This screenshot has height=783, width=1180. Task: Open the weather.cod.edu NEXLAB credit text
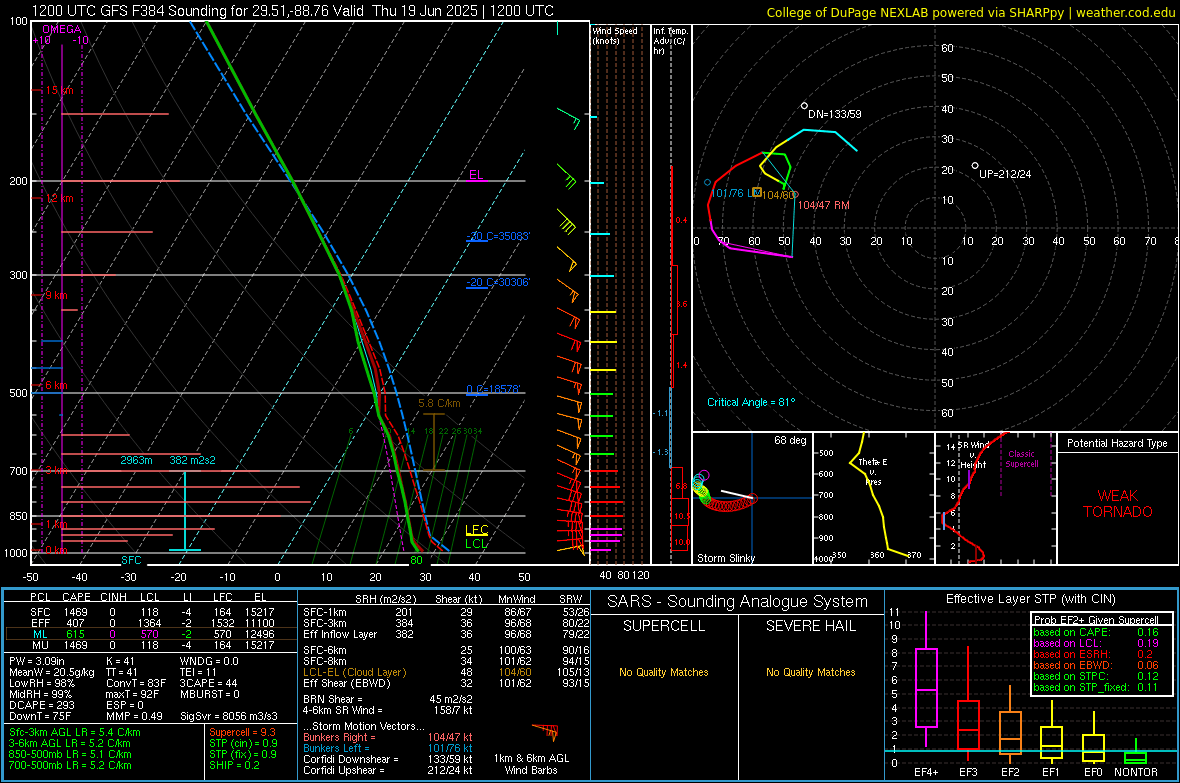point(970,13)
